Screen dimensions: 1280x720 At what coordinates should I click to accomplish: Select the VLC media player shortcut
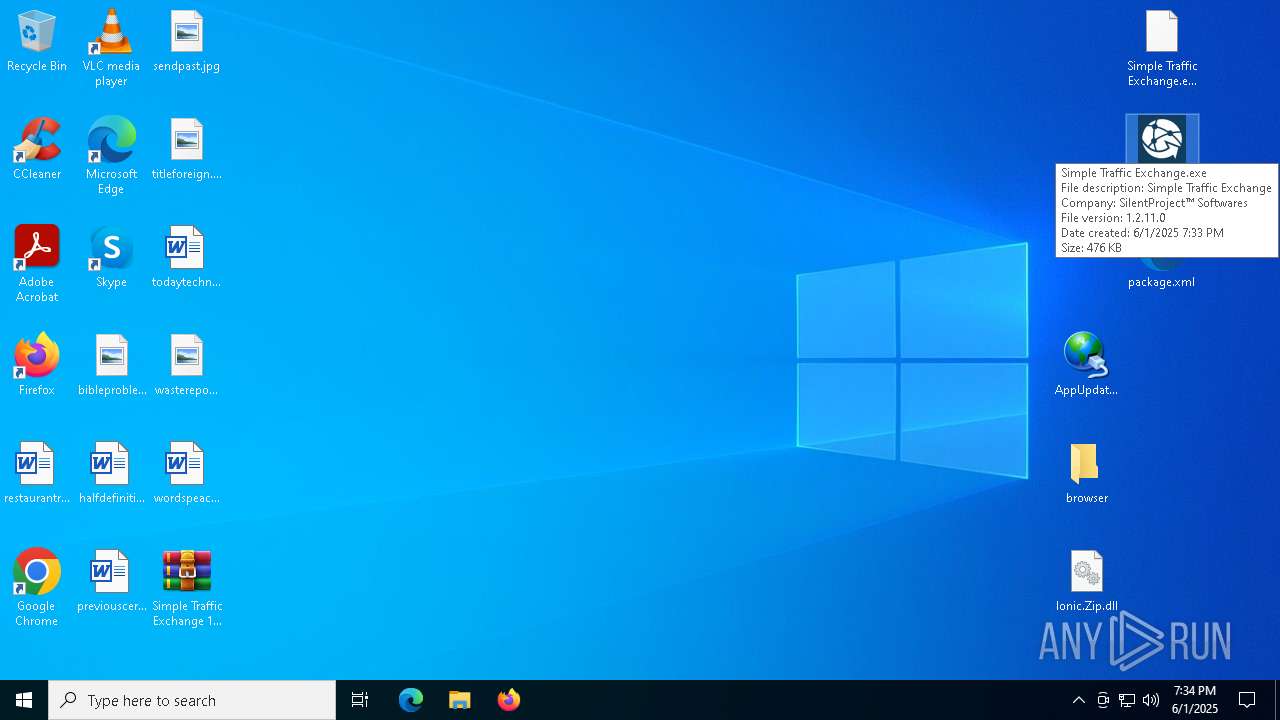point(111,48)
